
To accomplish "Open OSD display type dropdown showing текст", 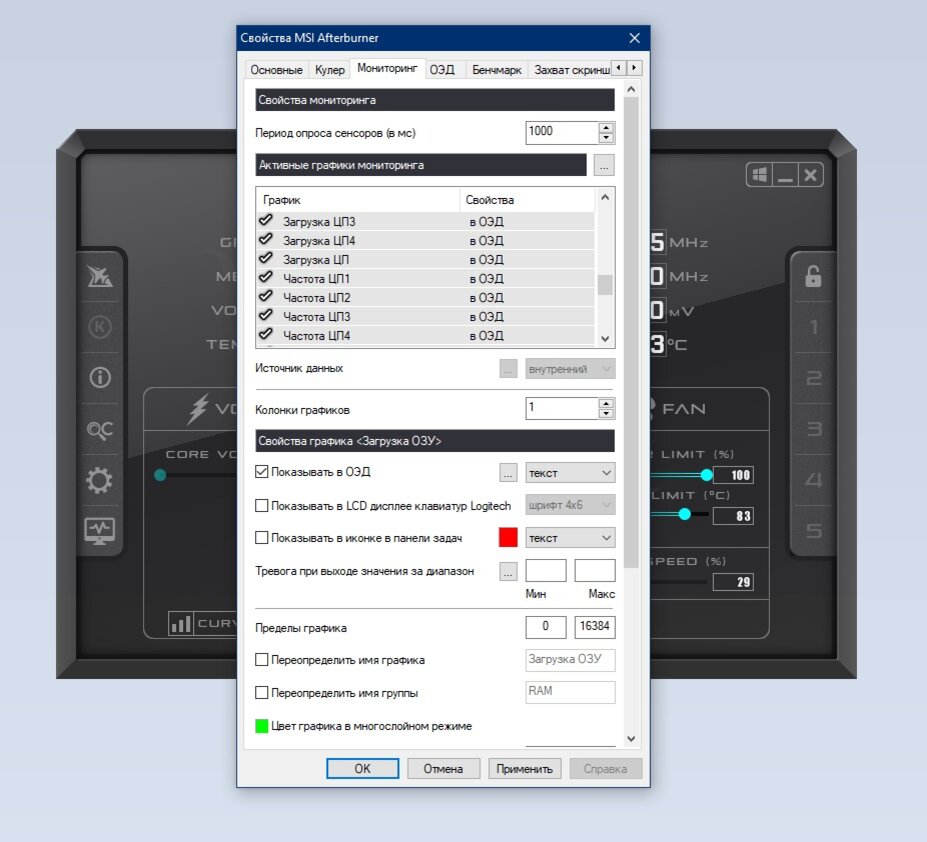I will [x=570, y=472].
